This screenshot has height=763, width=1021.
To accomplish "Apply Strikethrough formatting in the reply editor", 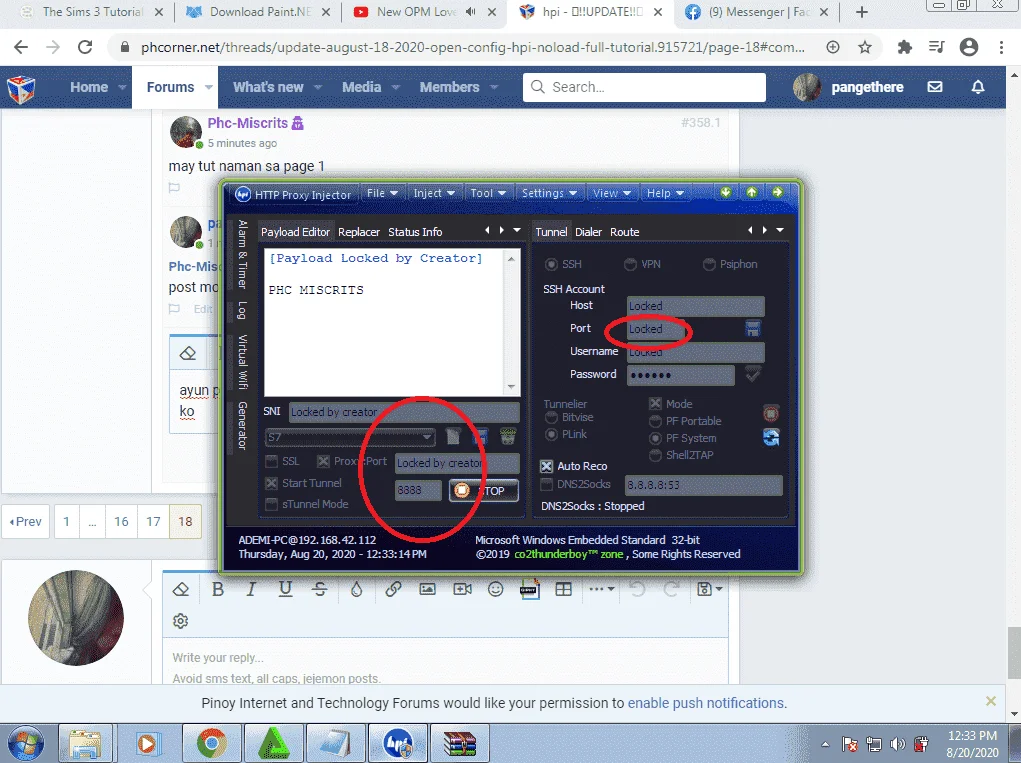I will tap(320, 589).
